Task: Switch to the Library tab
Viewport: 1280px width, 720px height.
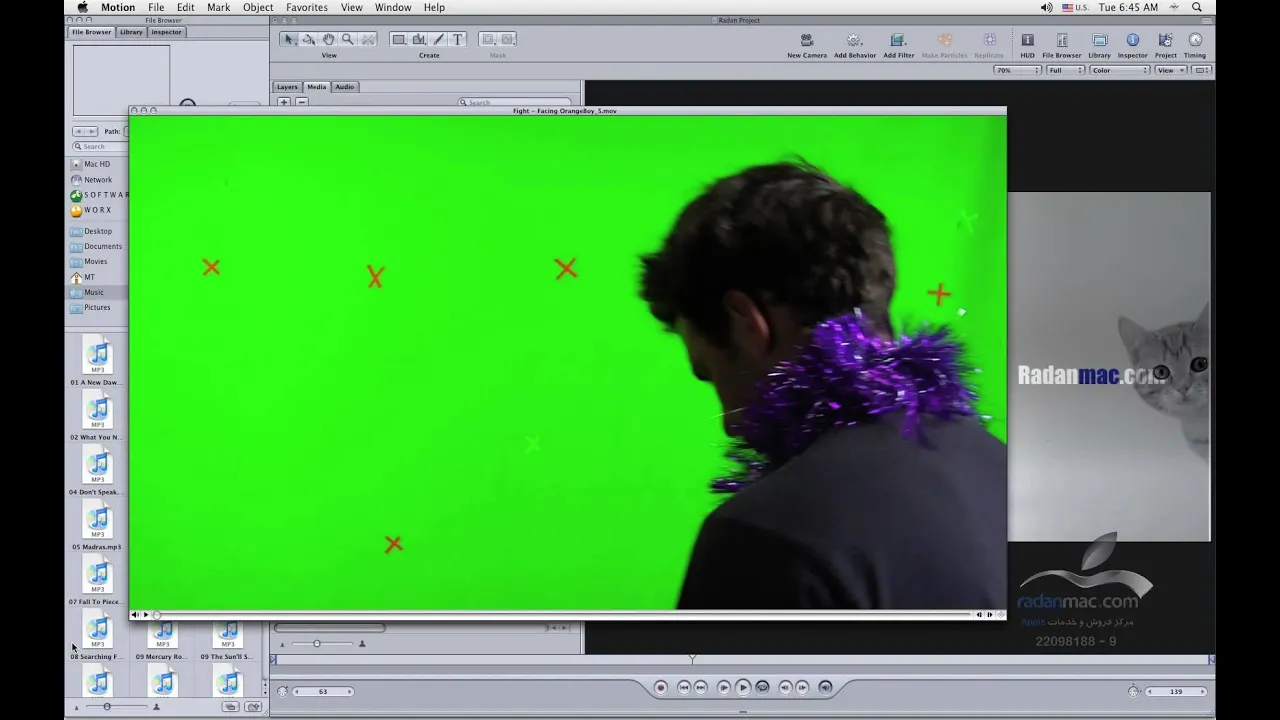Action: pos(131,32)
